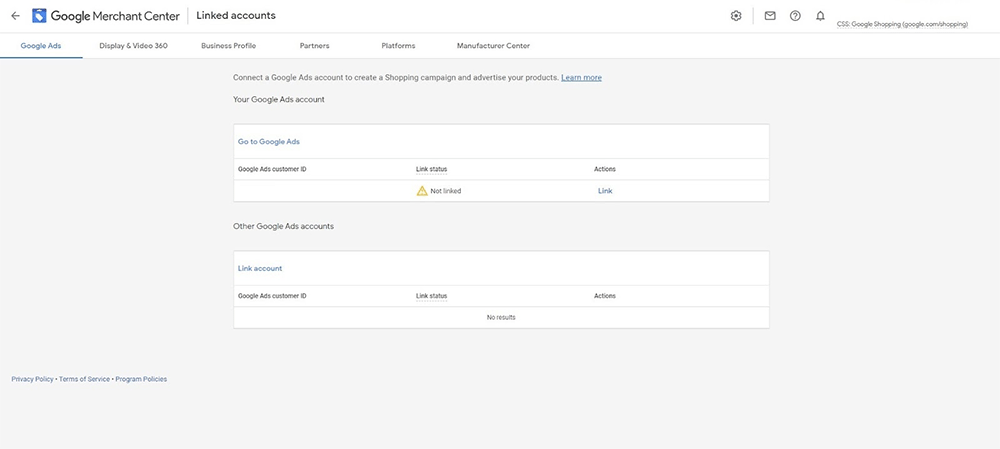Select the Partners tab

click(x=314, y=46)
